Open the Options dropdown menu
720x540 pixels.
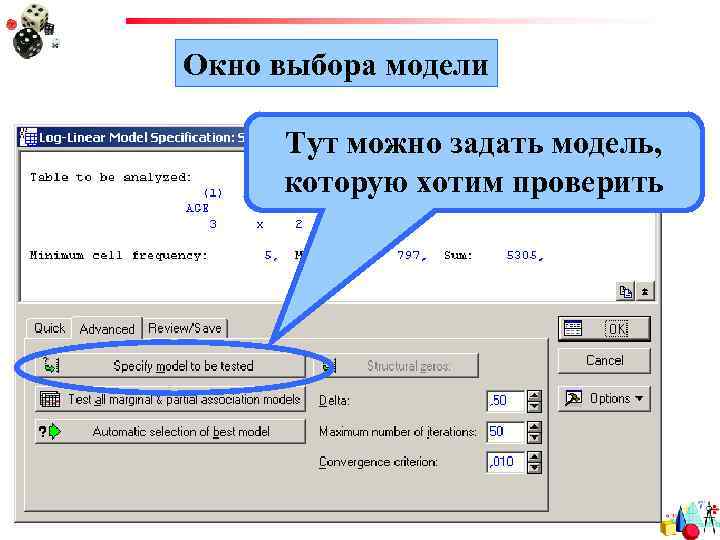[604, 399]
